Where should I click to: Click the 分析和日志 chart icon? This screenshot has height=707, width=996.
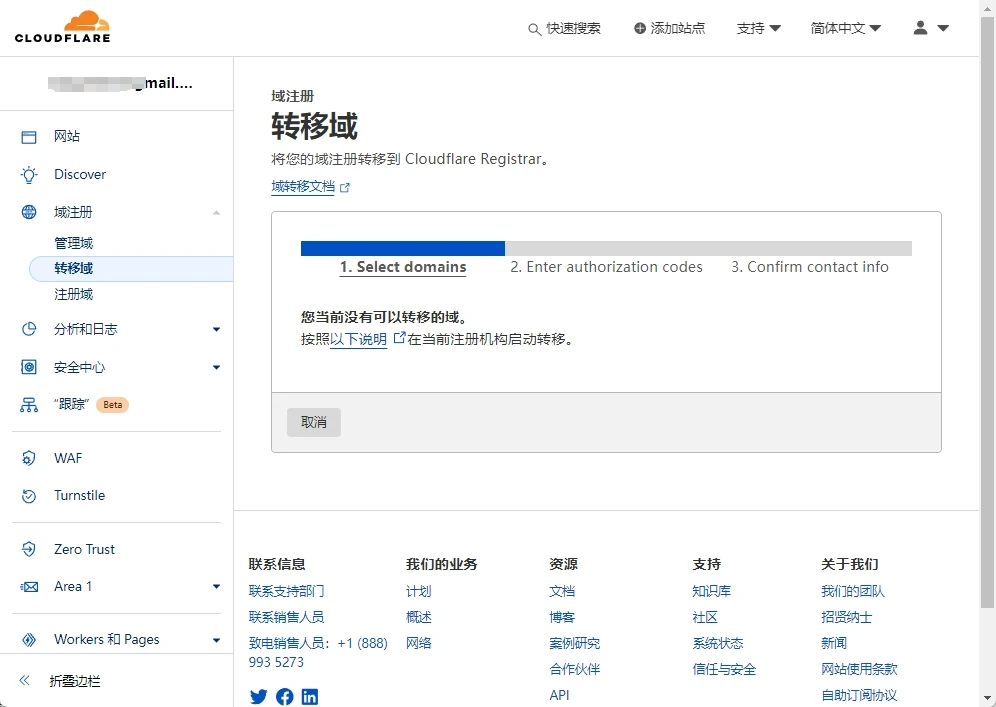(29, 329)
